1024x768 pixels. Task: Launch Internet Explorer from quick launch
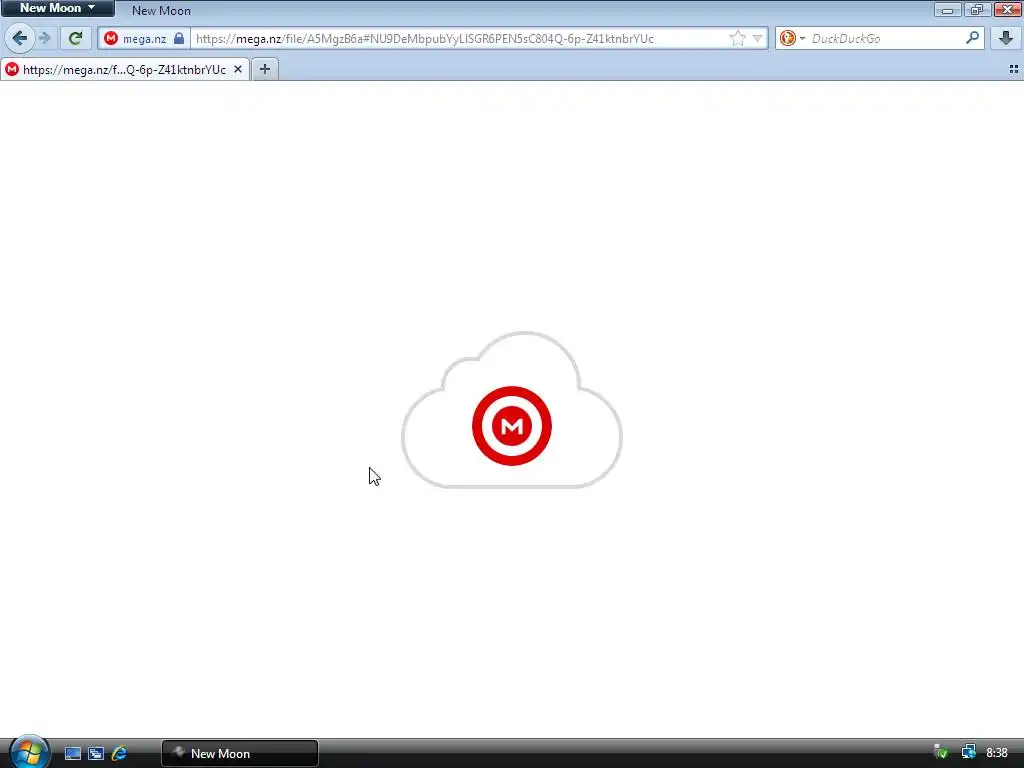(119, 753)
